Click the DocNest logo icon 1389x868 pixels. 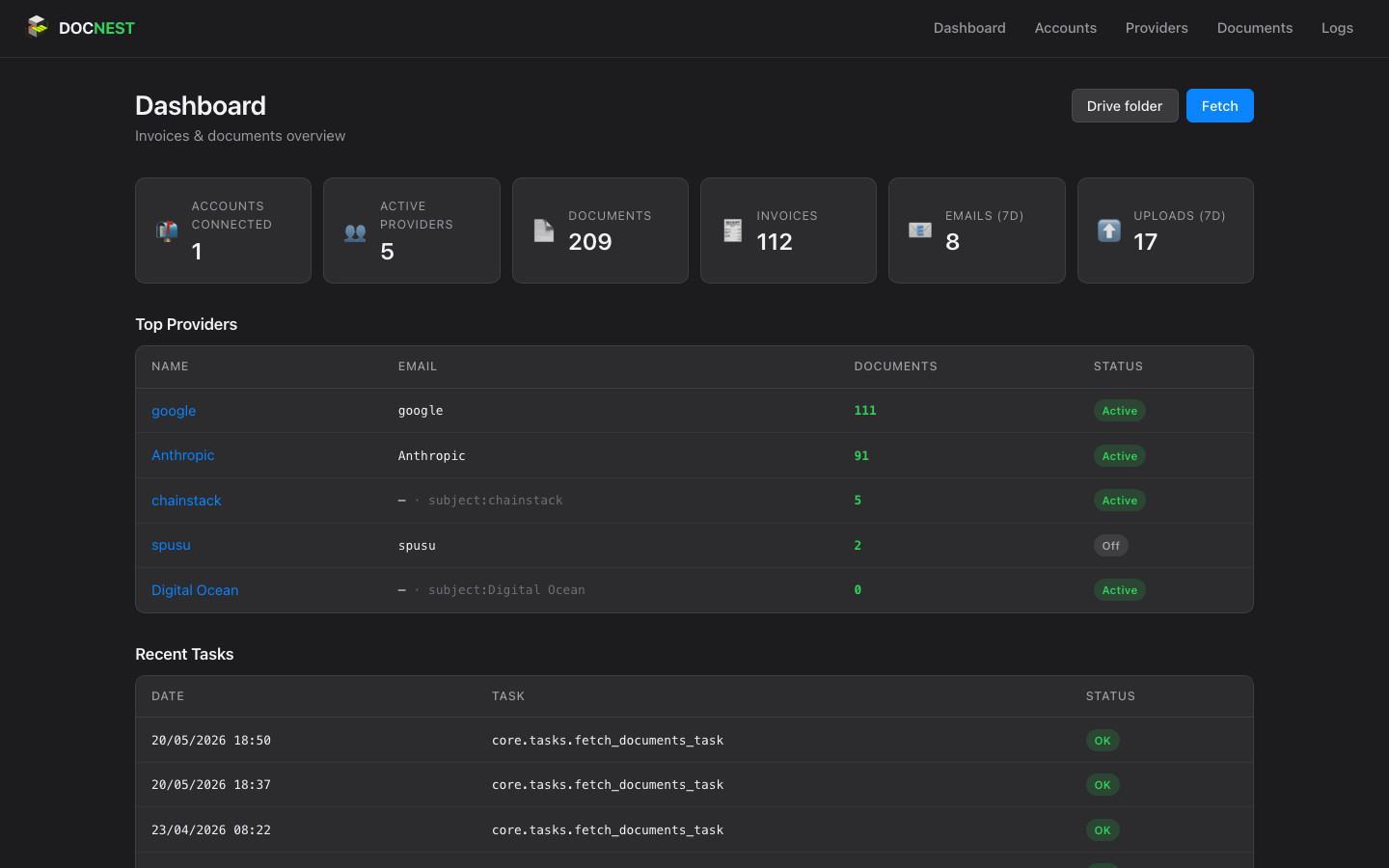point(37,26)
